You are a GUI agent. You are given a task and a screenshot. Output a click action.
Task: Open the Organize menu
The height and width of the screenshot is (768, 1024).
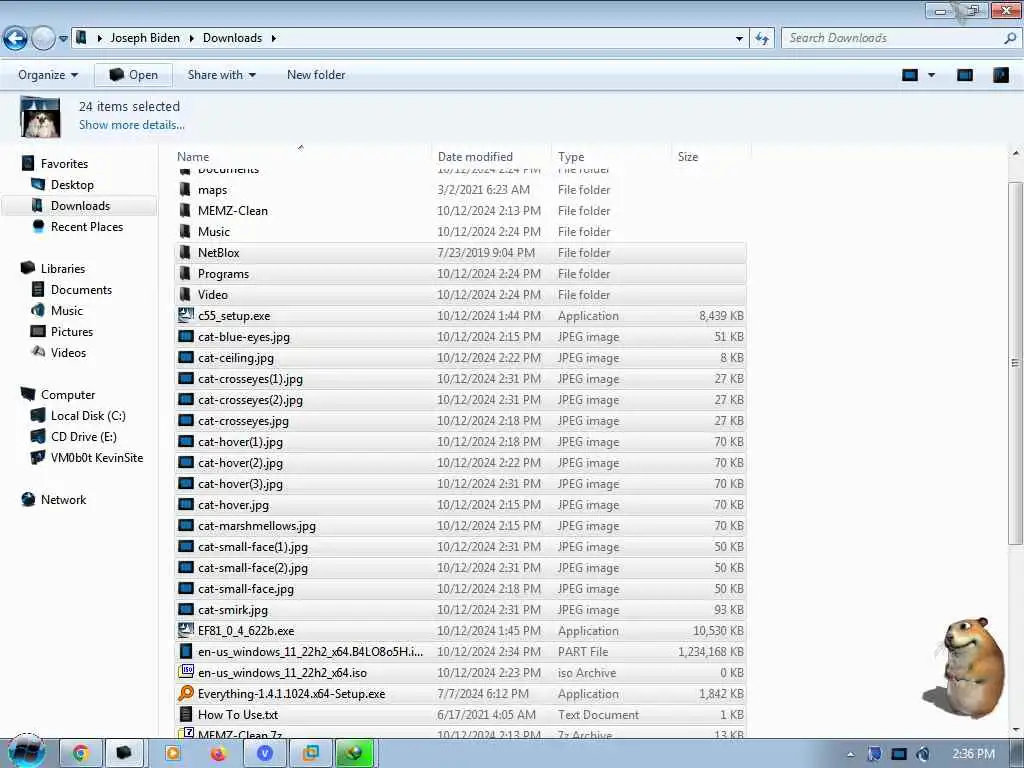pyautogui.click(x=48, y=75)
